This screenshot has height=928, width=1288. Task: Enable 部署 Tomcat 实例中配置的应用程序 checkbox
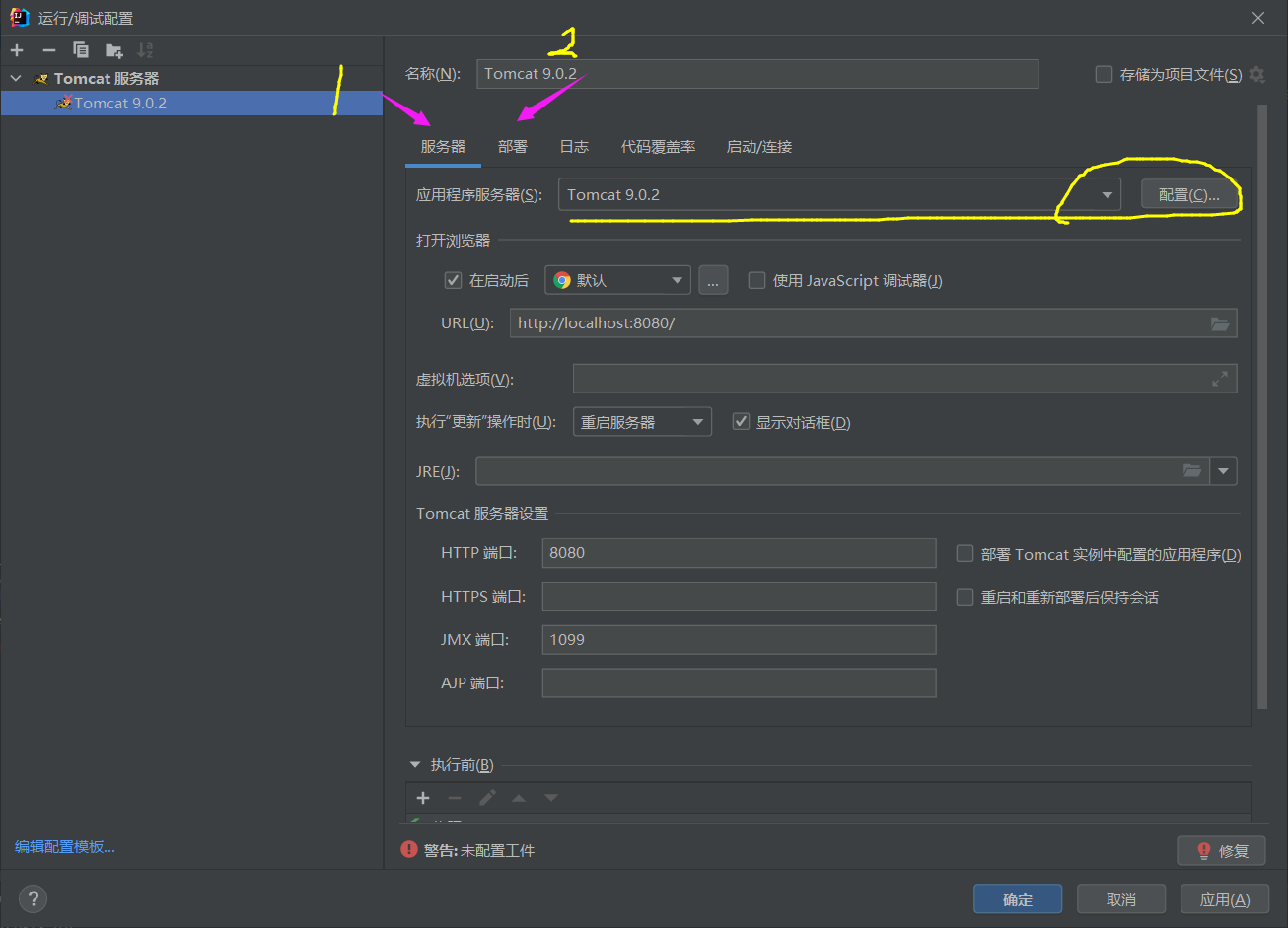965,554
